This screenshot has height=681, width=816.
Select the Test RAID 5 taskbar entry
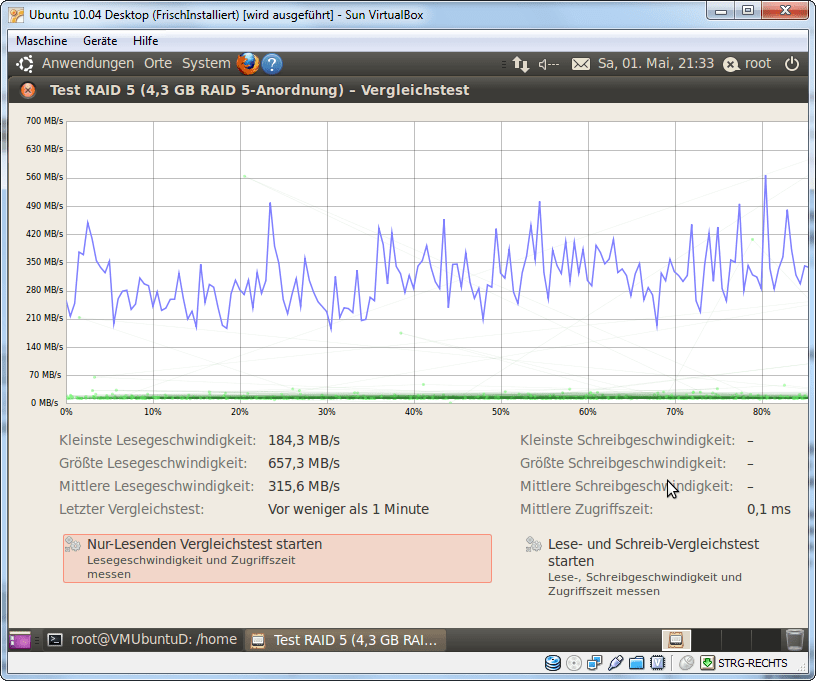(346, 640)
